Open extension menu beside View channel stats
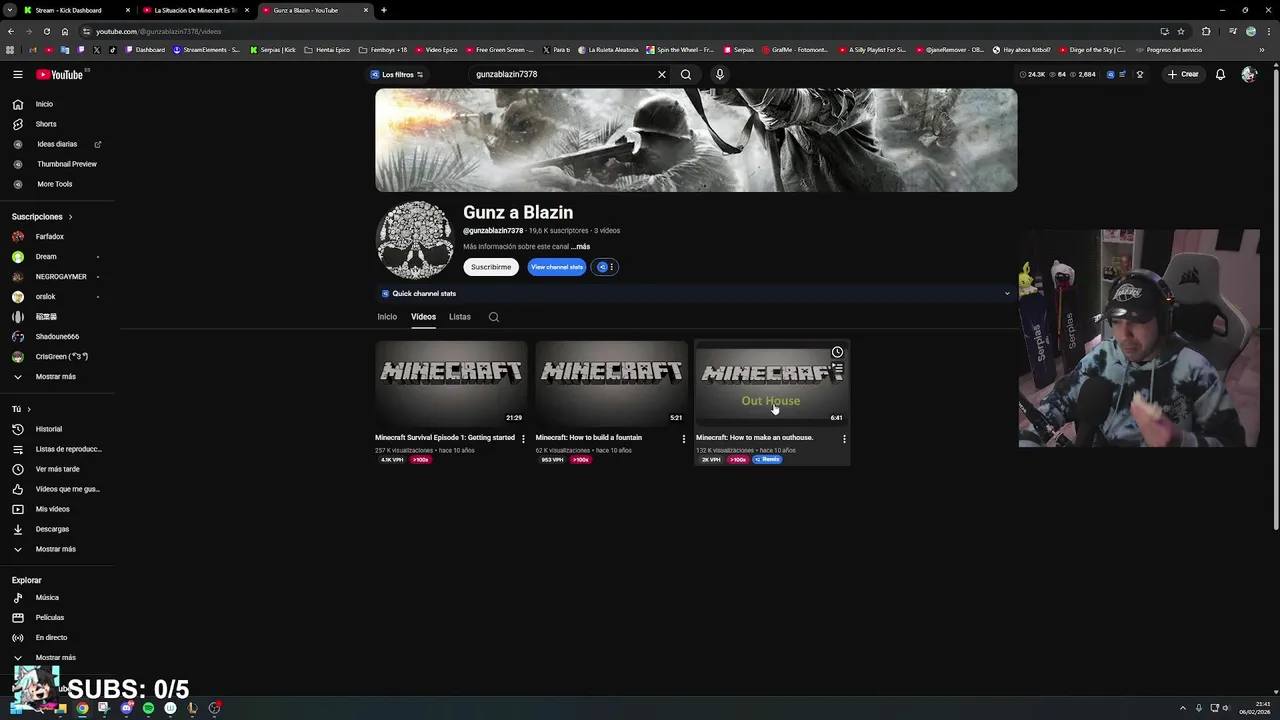1280x720 pixels. click(x=607, y=267)
